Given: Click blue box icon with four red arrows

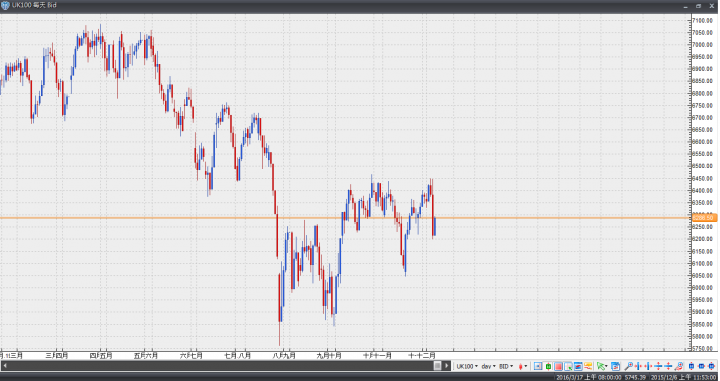Looking at the screenshot, I should click(712, 366).
